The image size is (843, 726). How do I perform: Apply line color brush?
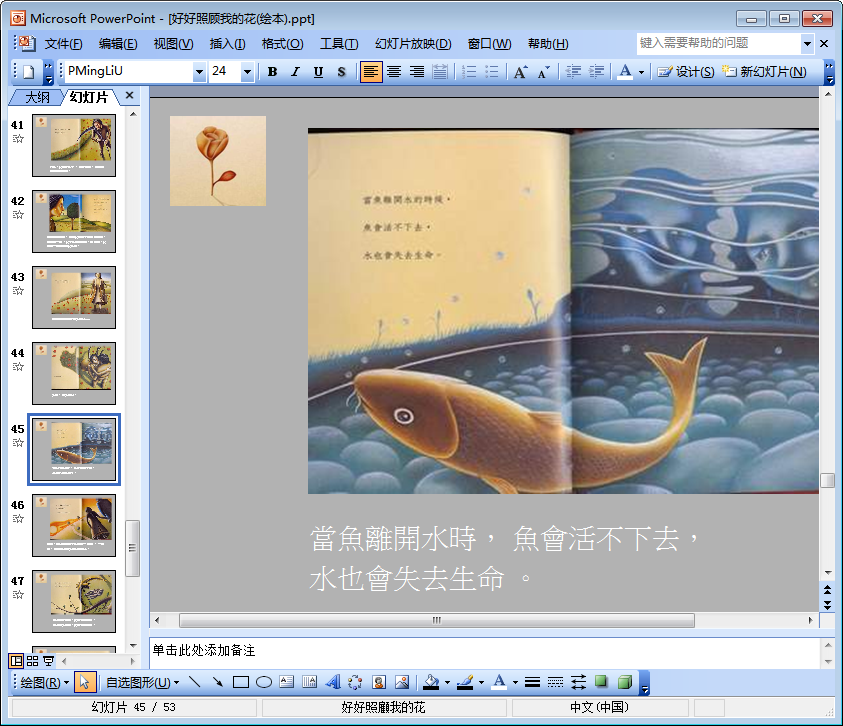click(x=465, y=682)
